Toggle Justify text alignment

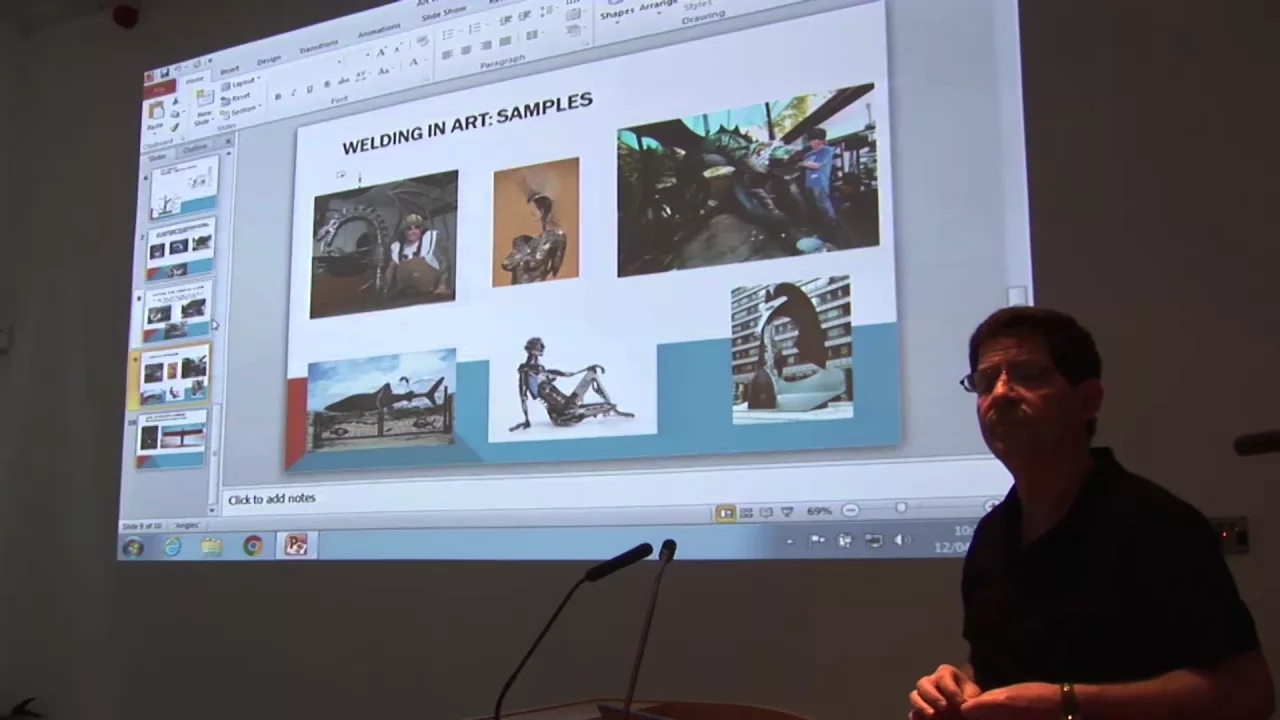504,41
